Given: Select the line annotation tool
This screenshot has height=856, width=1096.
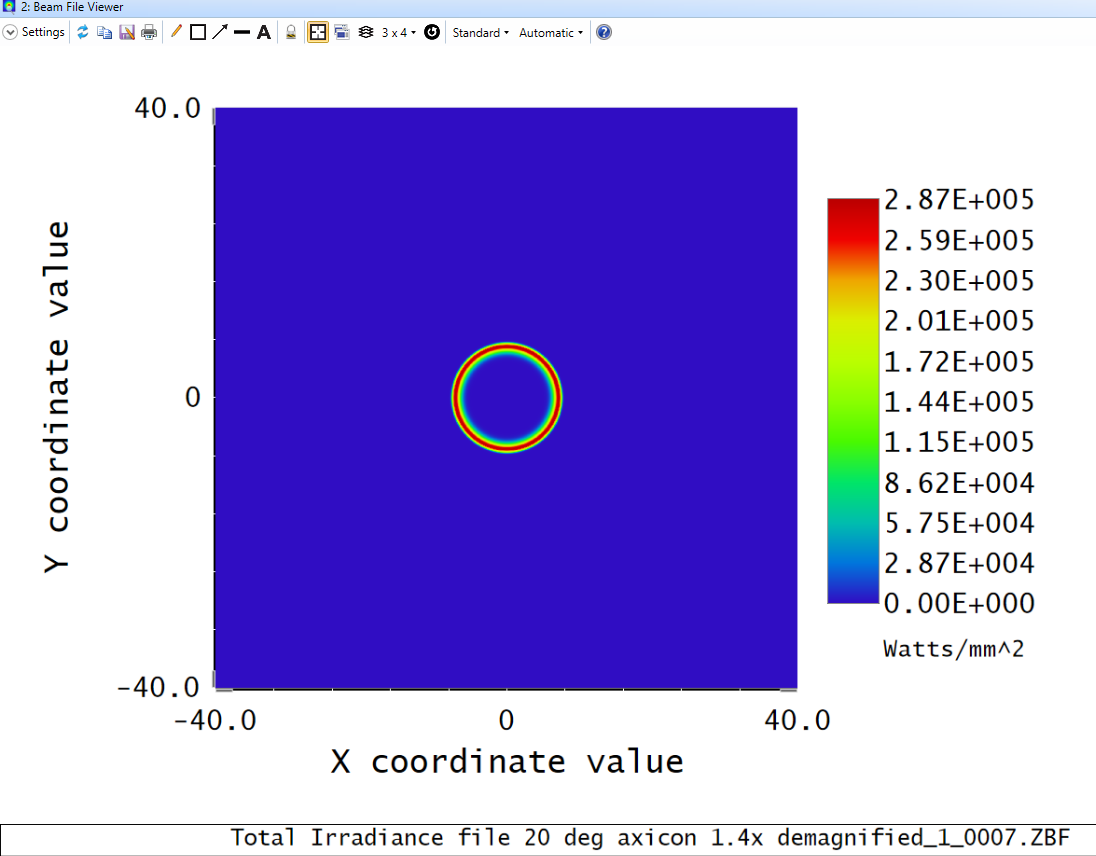Looking at the screenshot, I should click(242, 32).
